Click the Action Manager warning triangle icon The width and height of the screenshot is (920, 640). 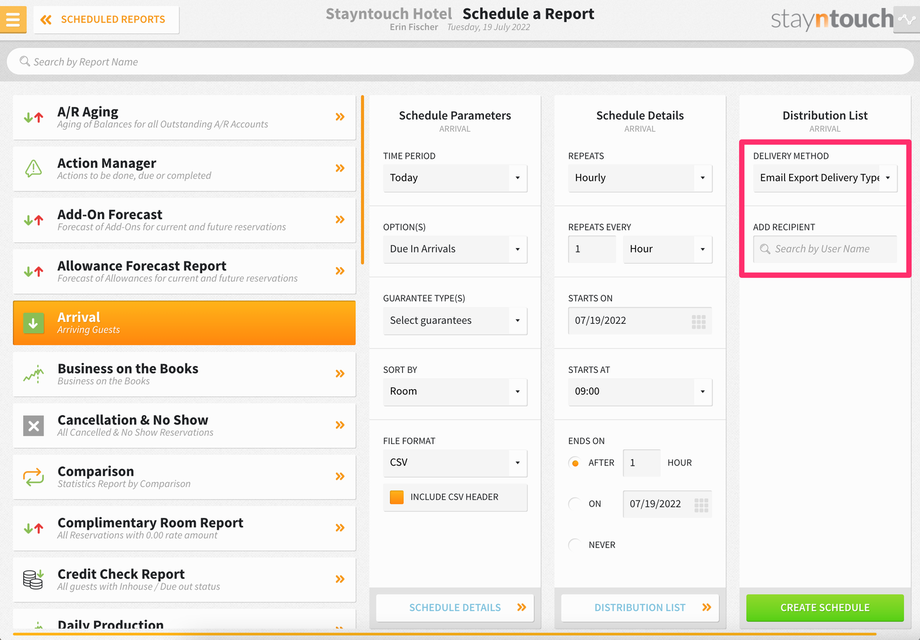coord(33,168)
